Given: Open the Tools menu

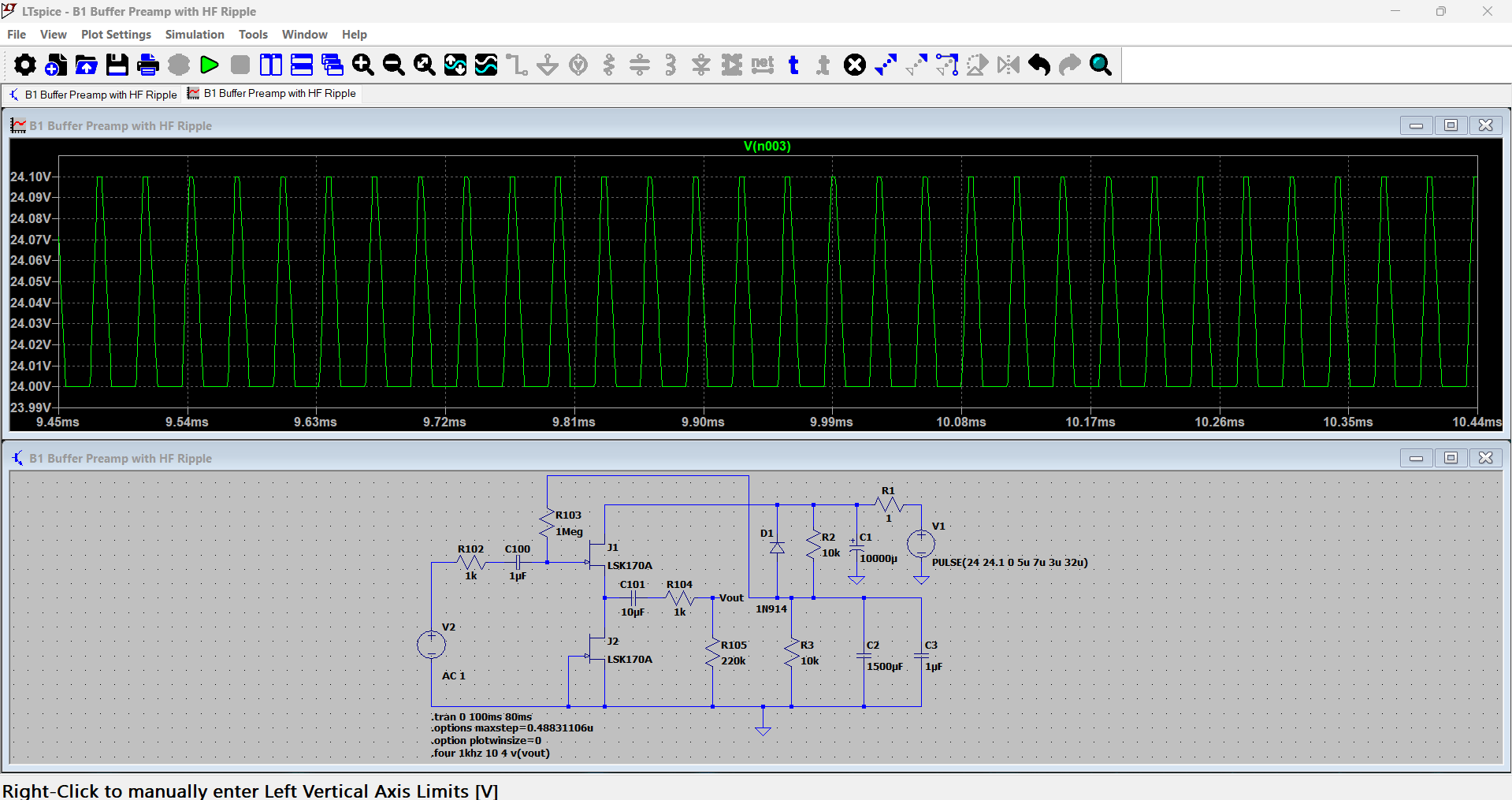Looking at the screenshot, I should pyautogui.click(x=253, y=35).
